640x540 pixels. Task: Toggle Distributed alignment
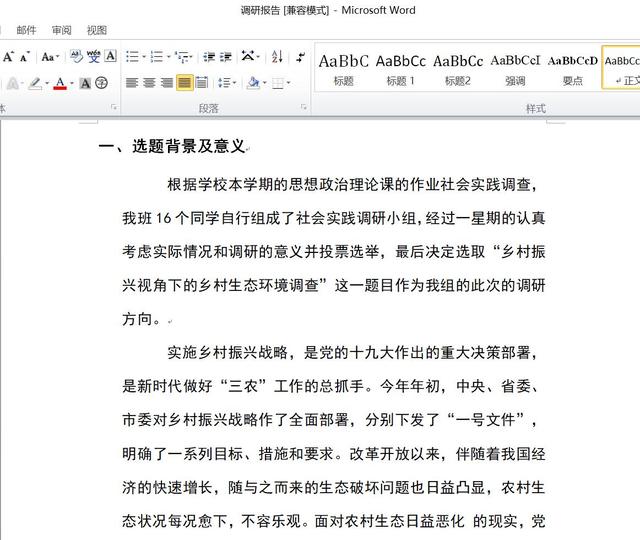[202, 83]
